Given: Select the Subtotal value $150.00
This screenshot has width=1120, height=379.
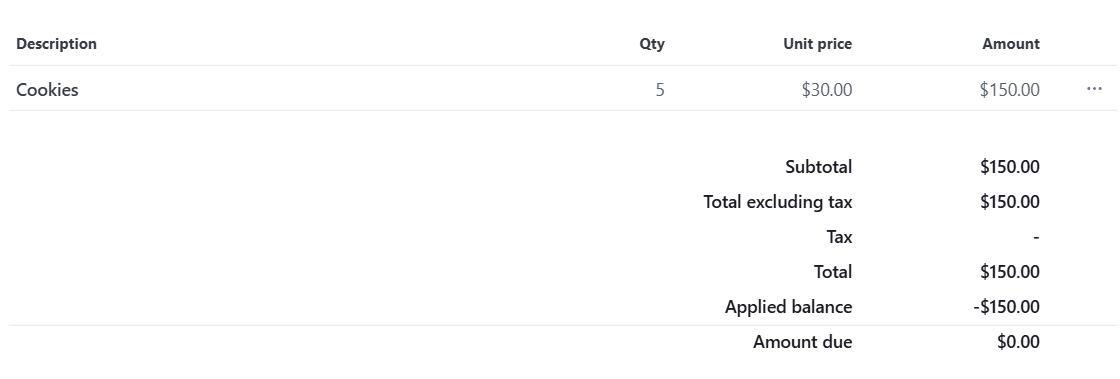Looking at the screenshot, I should click(x=1009, y=166).
